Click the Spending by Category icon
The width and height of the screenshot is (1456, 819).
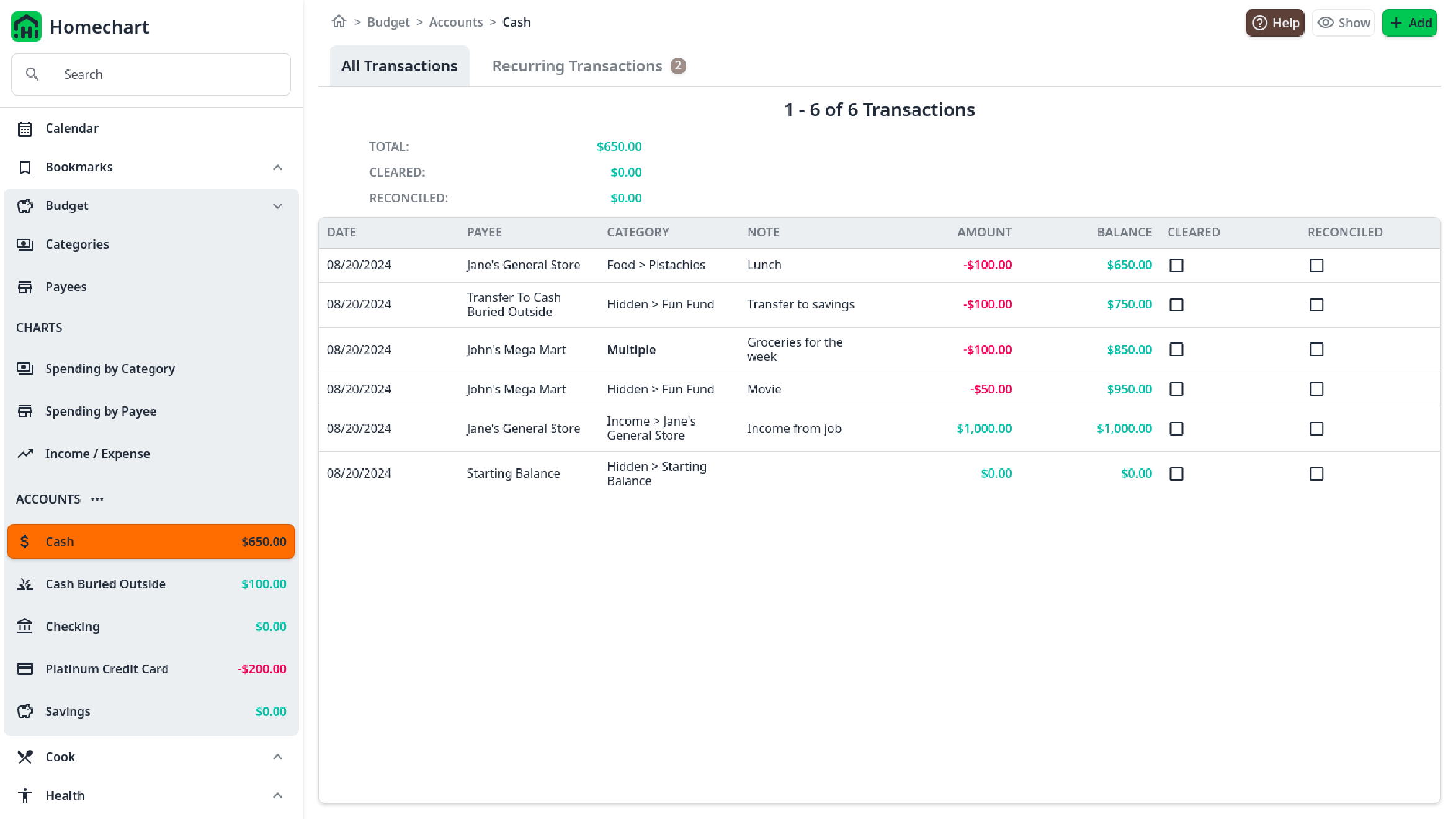tap(25, 369)
